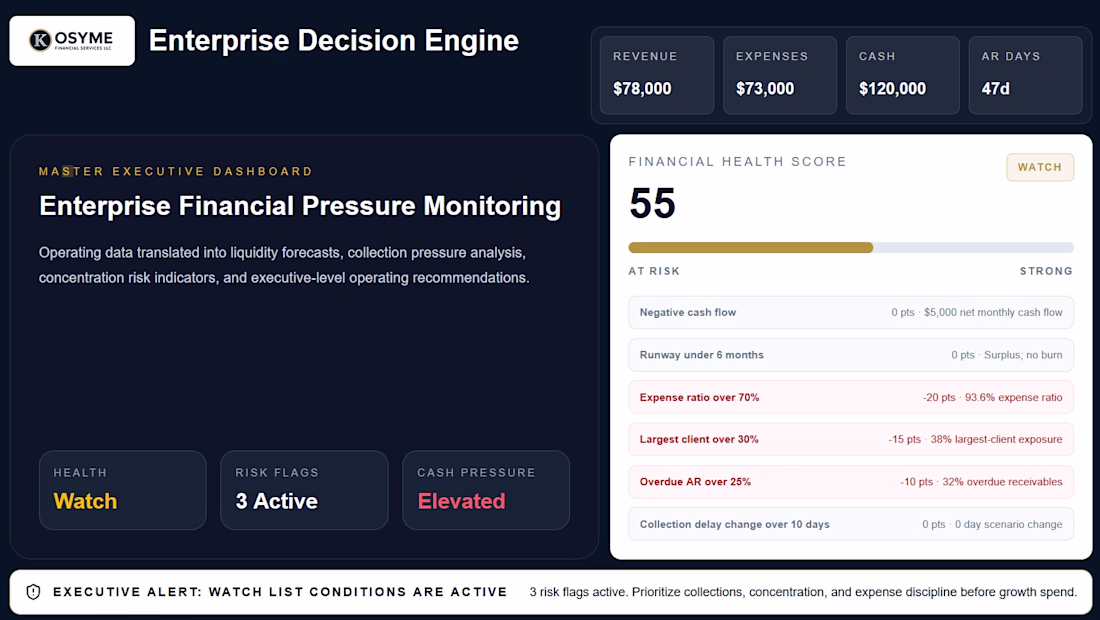Expand the Expense ratio over 70% row
Screen dimensions: 1100x620
(x=850, y=397)
